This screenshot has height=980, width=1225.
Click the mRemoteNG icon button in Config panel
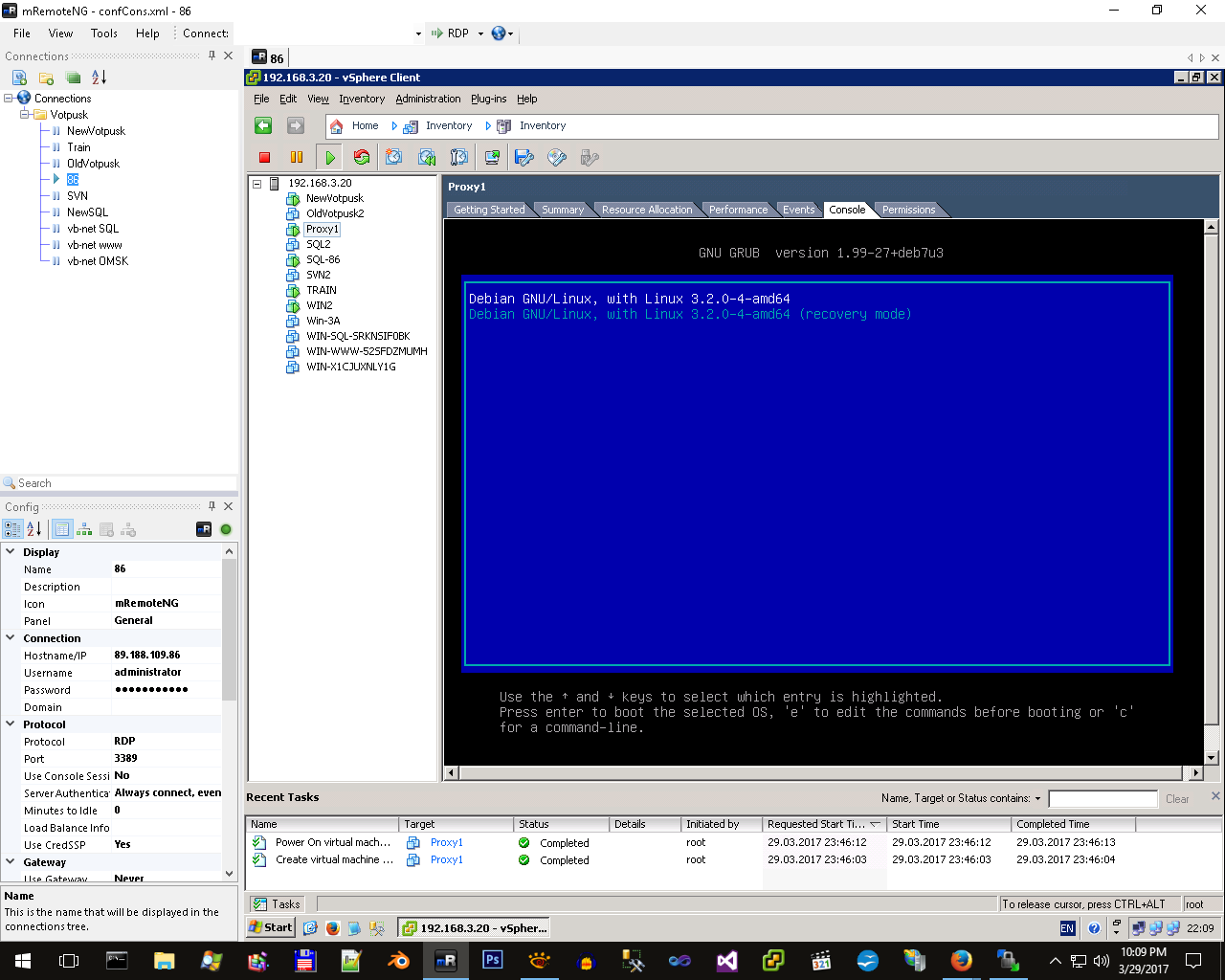coord(204,529)
